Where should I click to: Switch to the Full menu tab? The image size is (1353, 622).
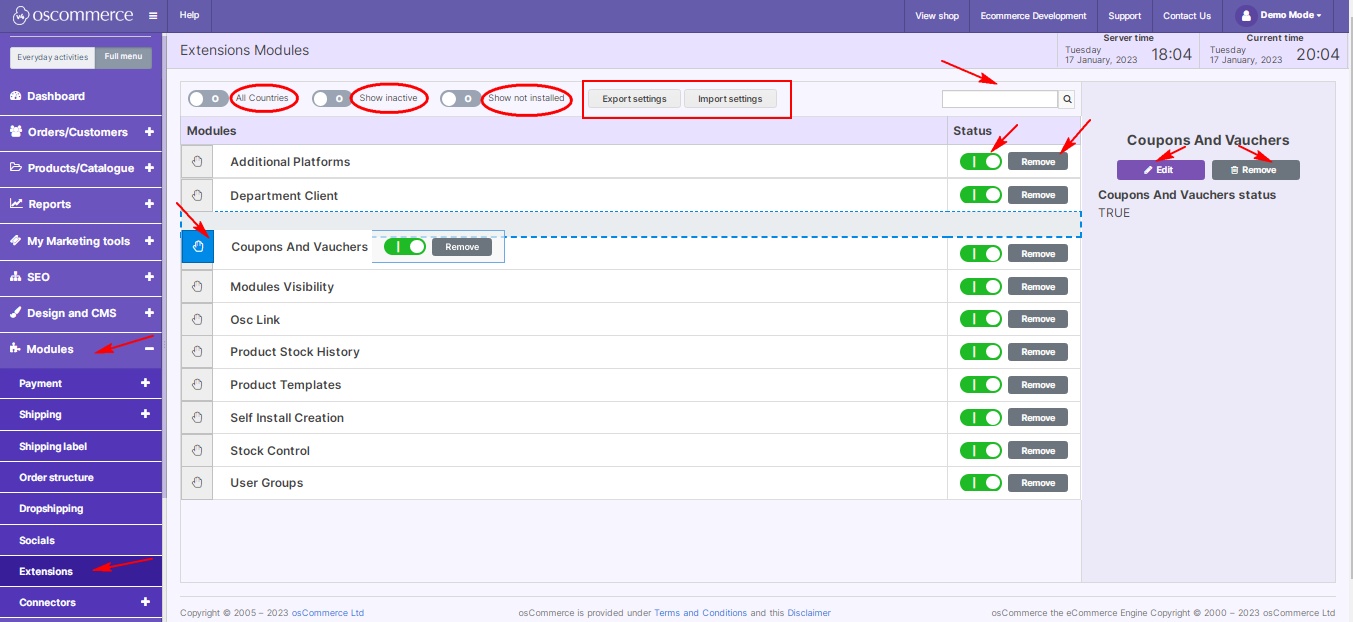point(124,57)
